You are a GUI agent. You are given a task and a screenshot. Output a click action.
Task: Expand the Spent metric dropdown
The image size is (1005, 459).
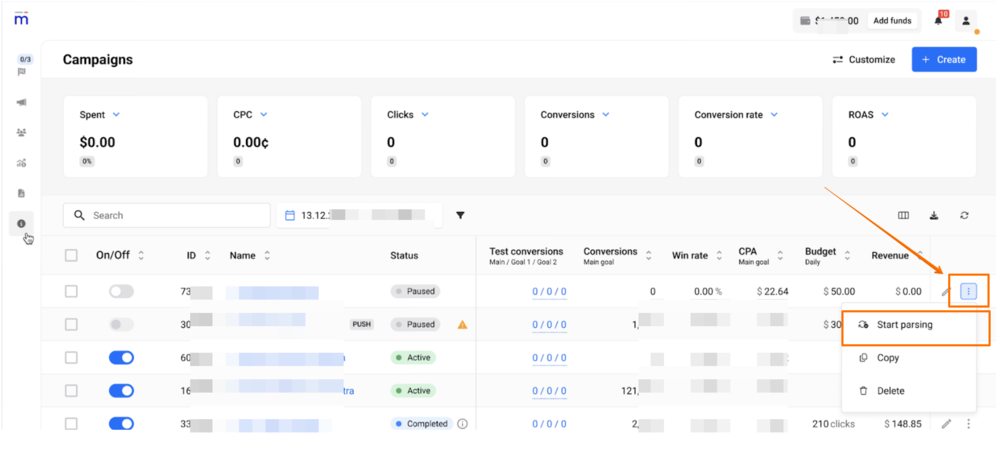coord(116,115)
